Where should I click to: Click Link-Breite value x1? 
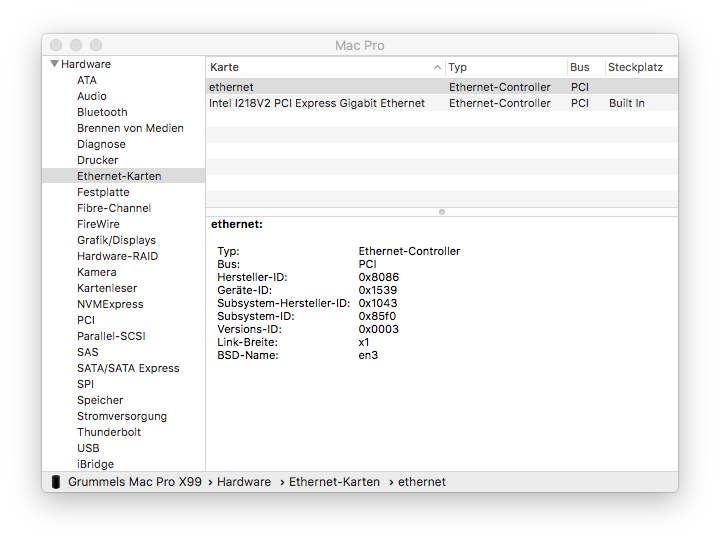tap(364, 343)
